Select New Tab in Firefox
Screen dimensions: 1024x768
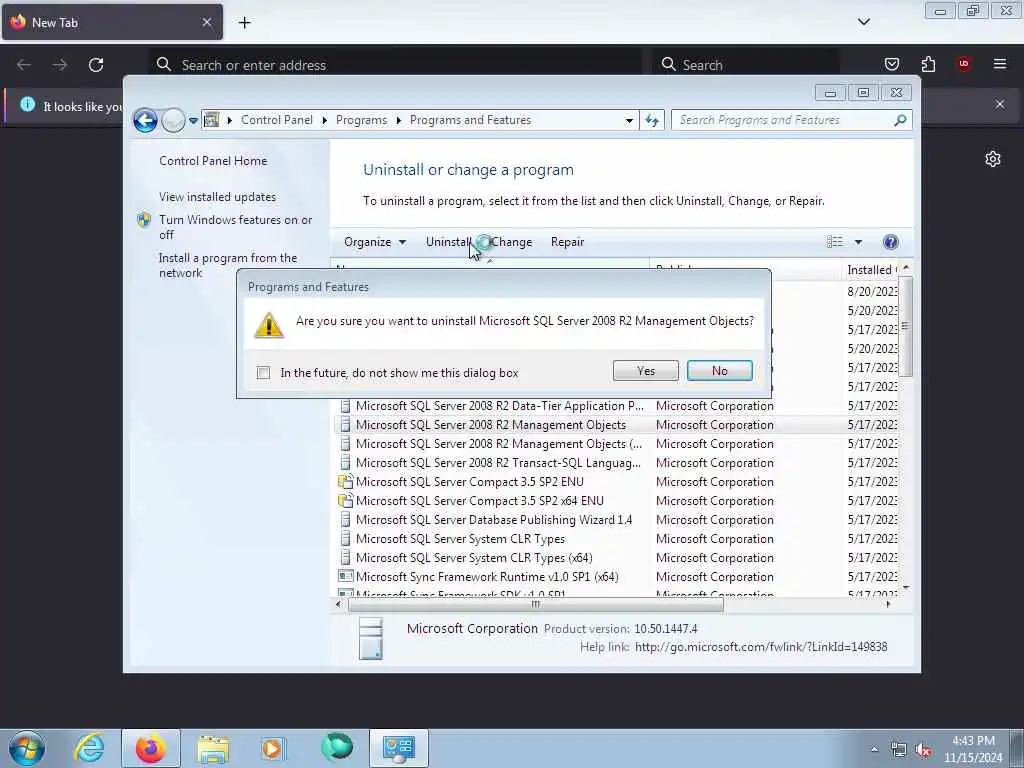[x=112, y=23]
